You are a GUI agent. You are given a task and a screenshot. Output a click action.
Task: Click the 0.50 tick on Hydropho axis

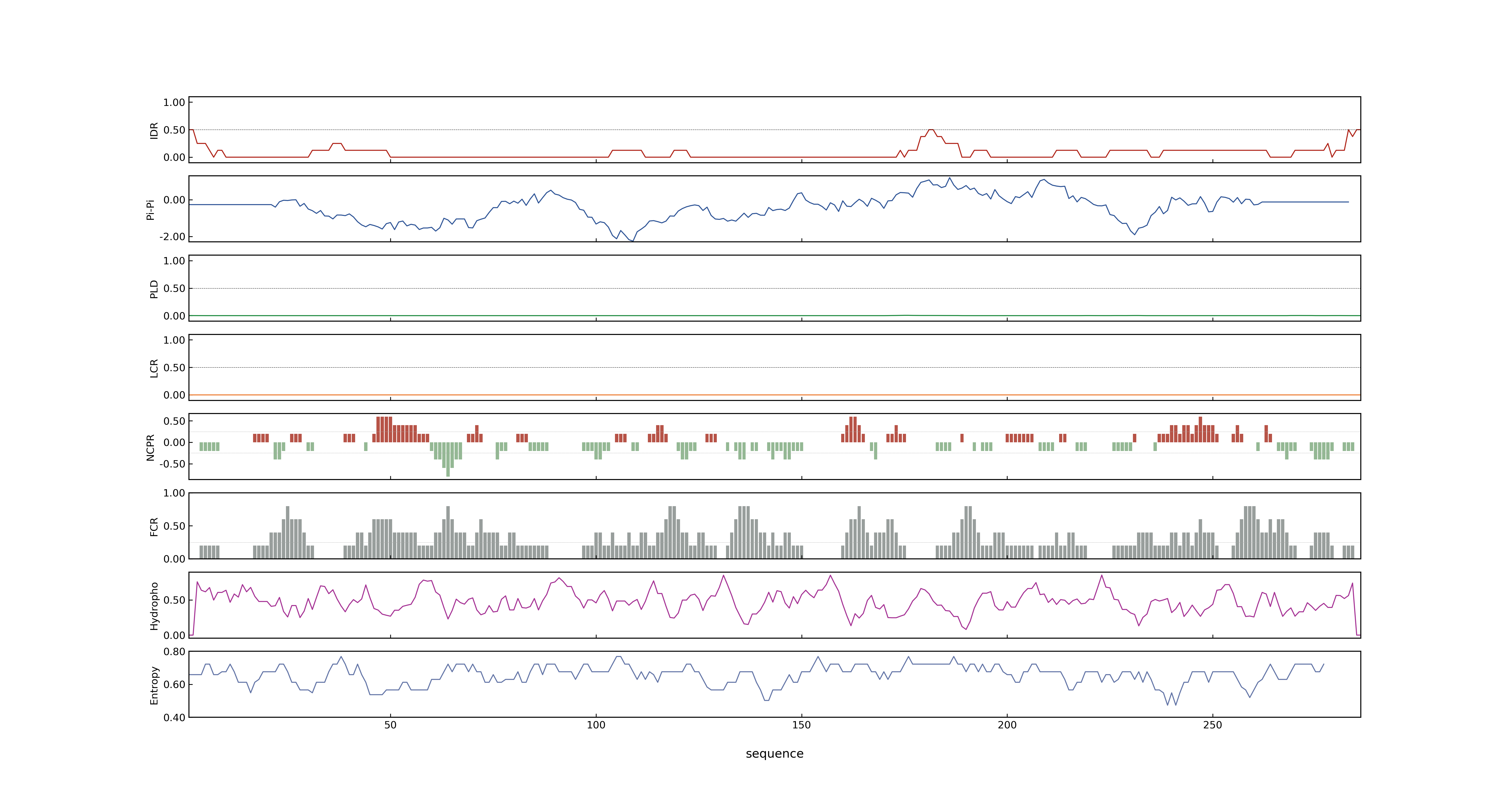pos(174,600)
